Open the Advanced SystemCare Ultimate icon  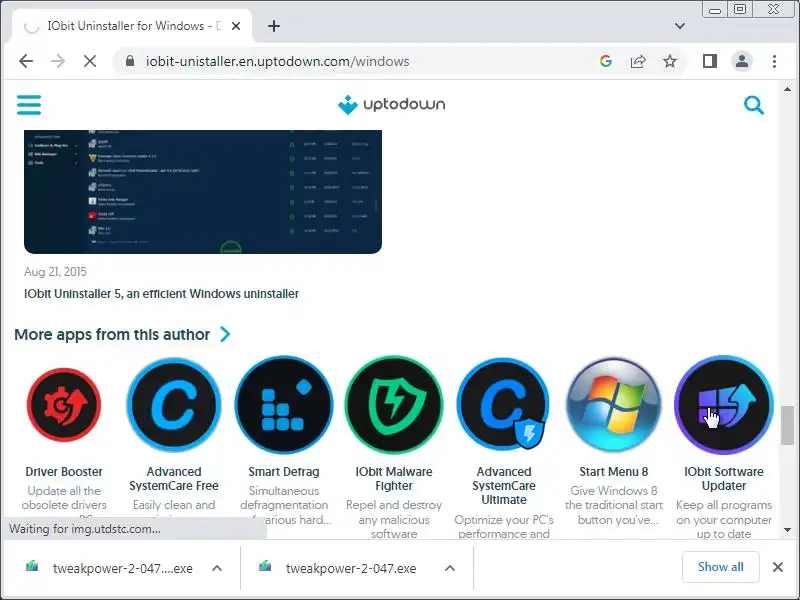[x=504, y=405]
